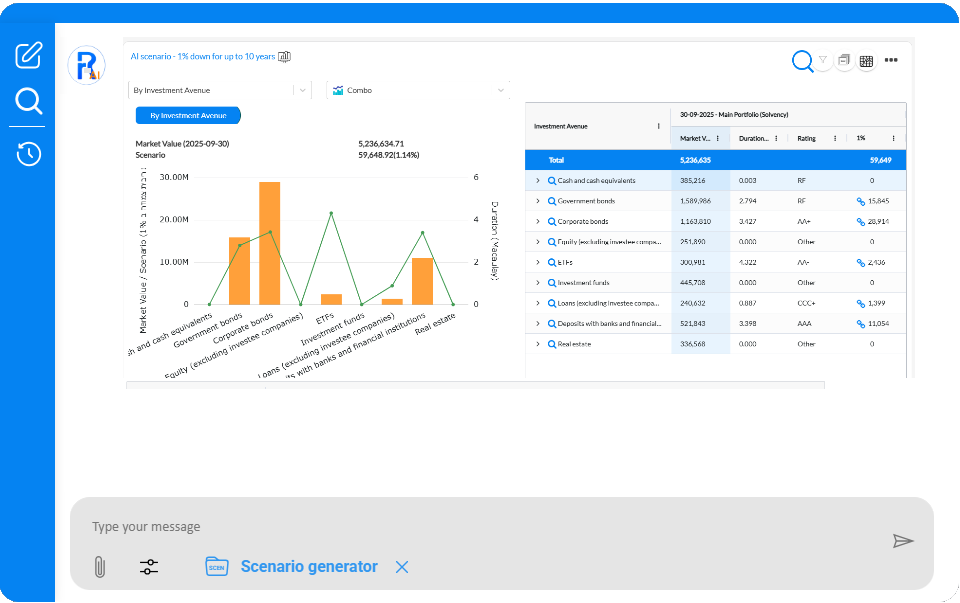Open the settings sliders icon in message bar
The image size is (960, 603).
pos(149,567)
